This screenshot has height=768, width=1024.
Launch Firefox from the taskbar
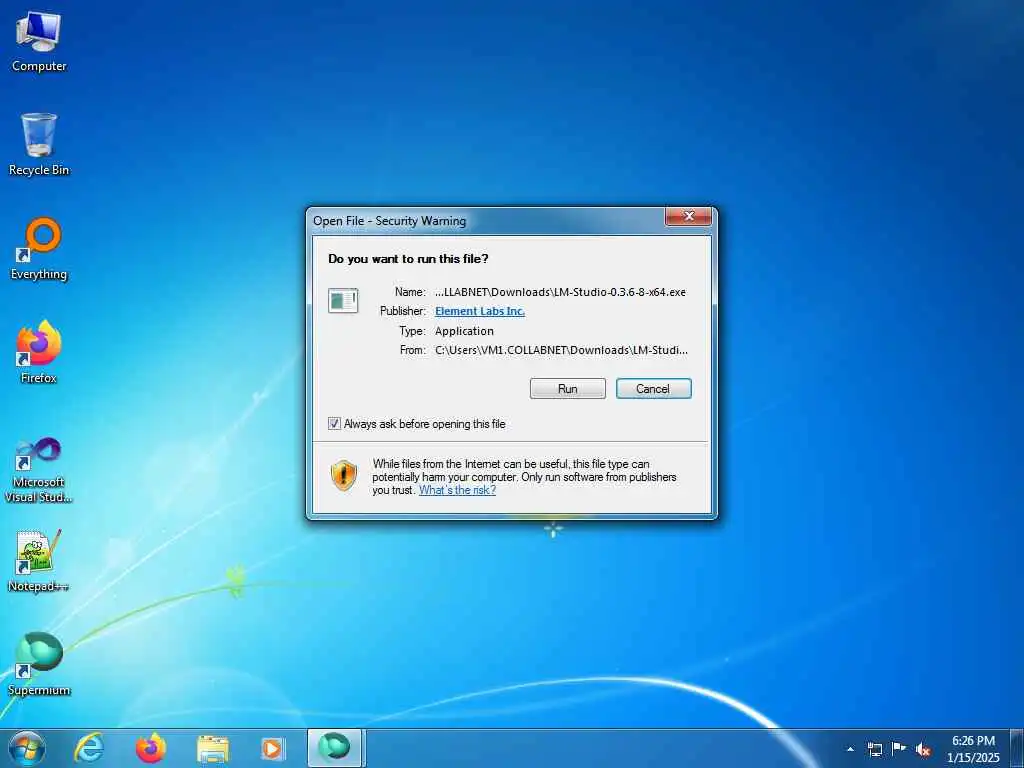[151, 748]
